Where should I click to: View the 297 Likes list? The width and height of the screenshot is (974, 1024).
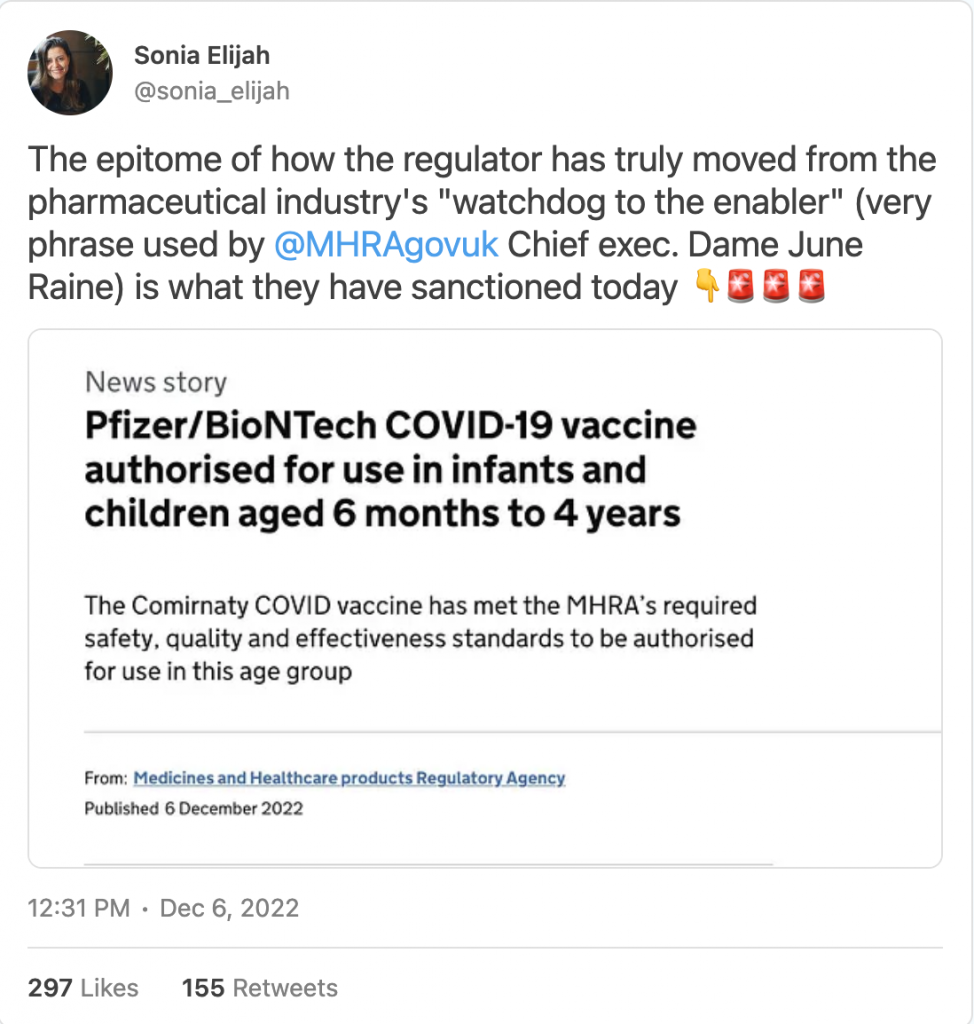tap(83, 988)
